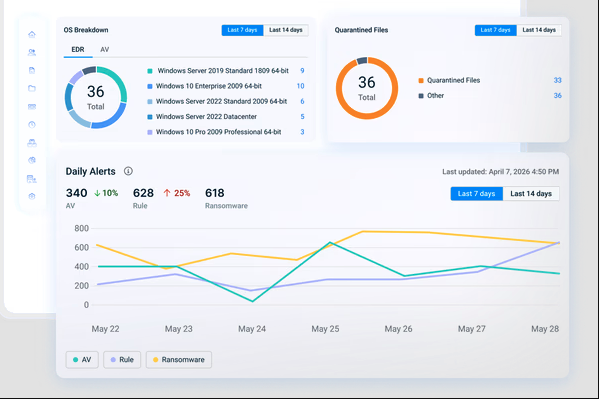Select Last 14 days in Quarantined Files
This screenshot has height=399, width=599.
(539, 30)
